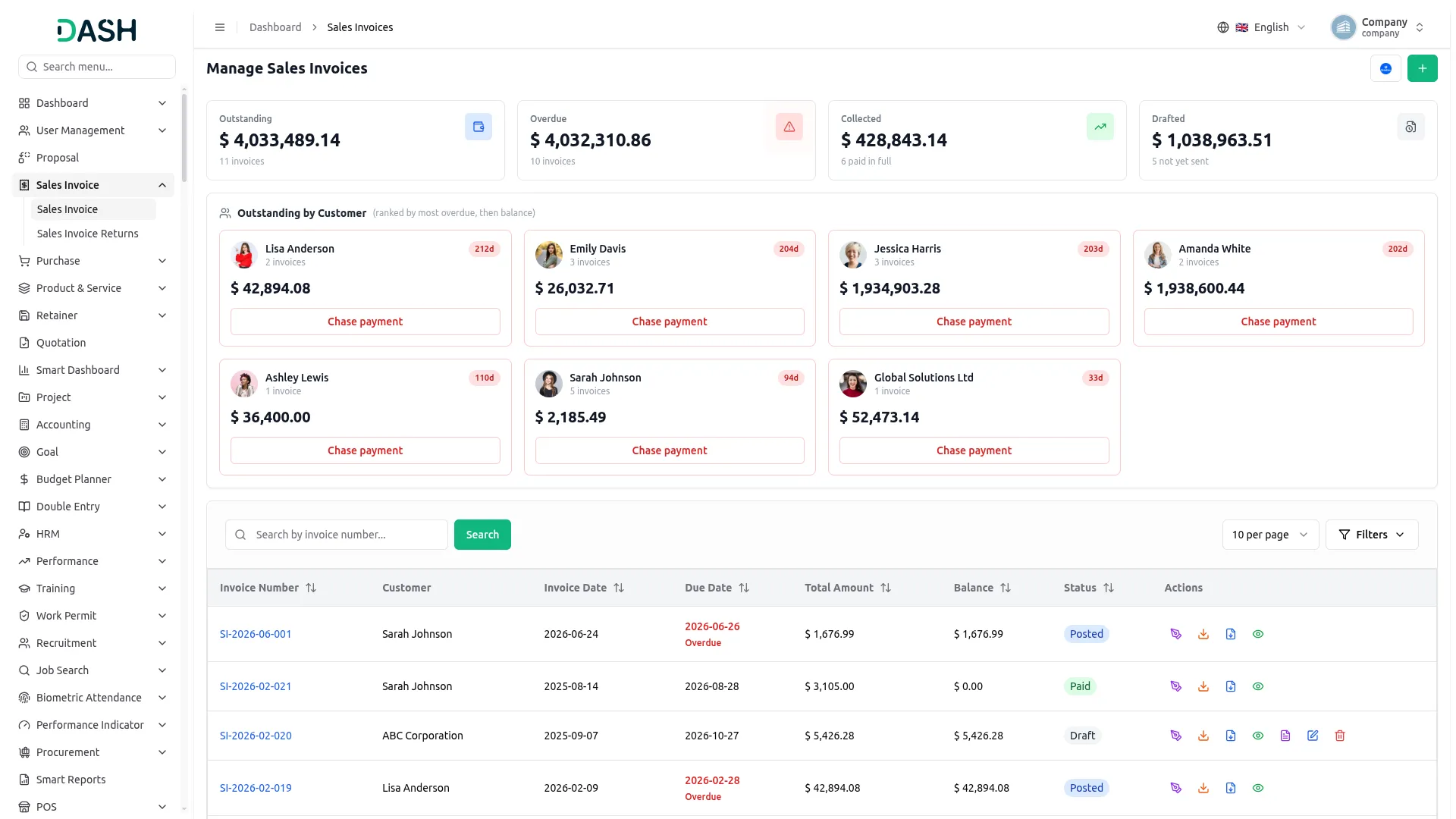Chase payment for Emily Davis
1456x819 pixels.
(670, 322)
